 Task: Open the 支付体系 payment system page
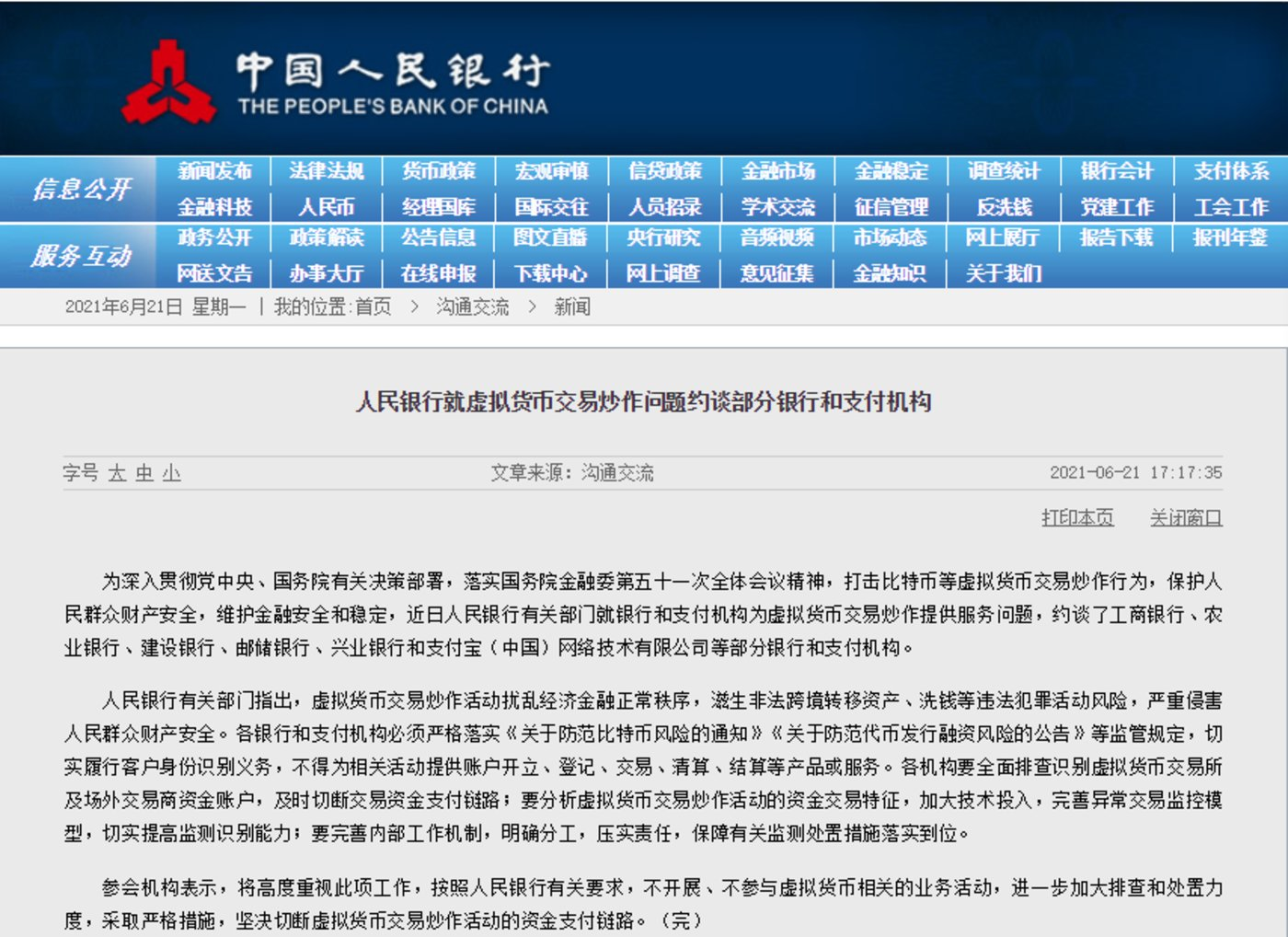pyautogui.click(x=1230, y=171)
